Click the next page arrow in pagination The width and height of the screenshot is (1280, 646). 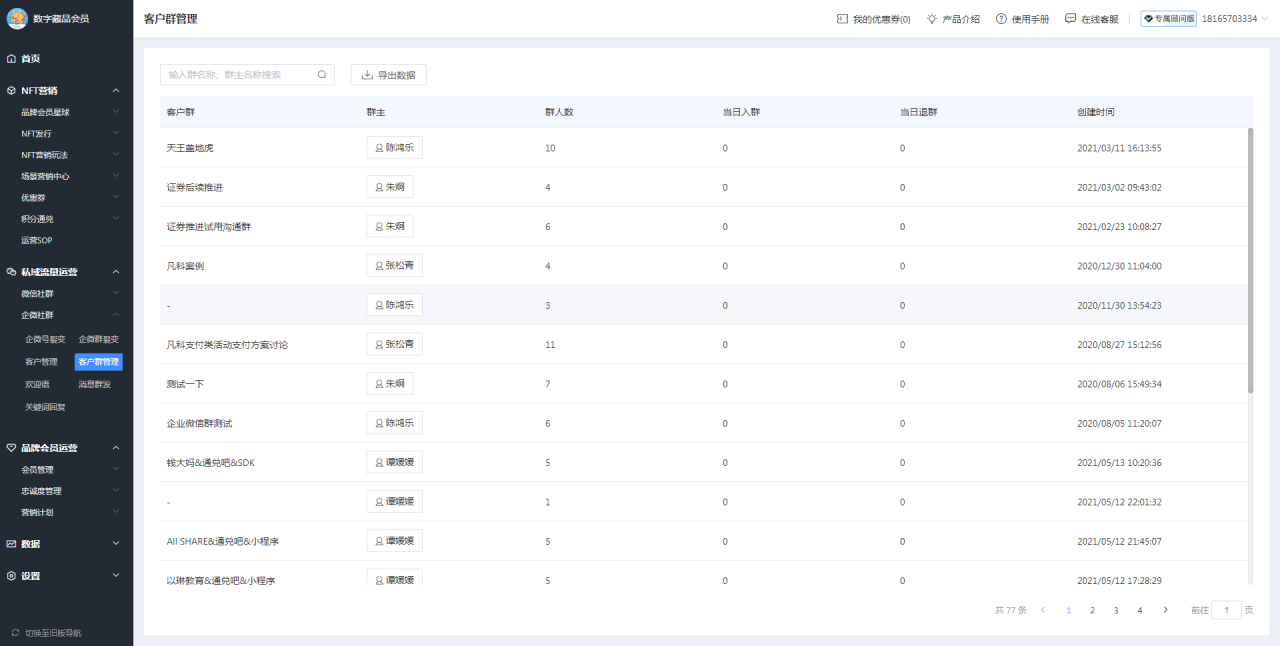click(1165, 610)
